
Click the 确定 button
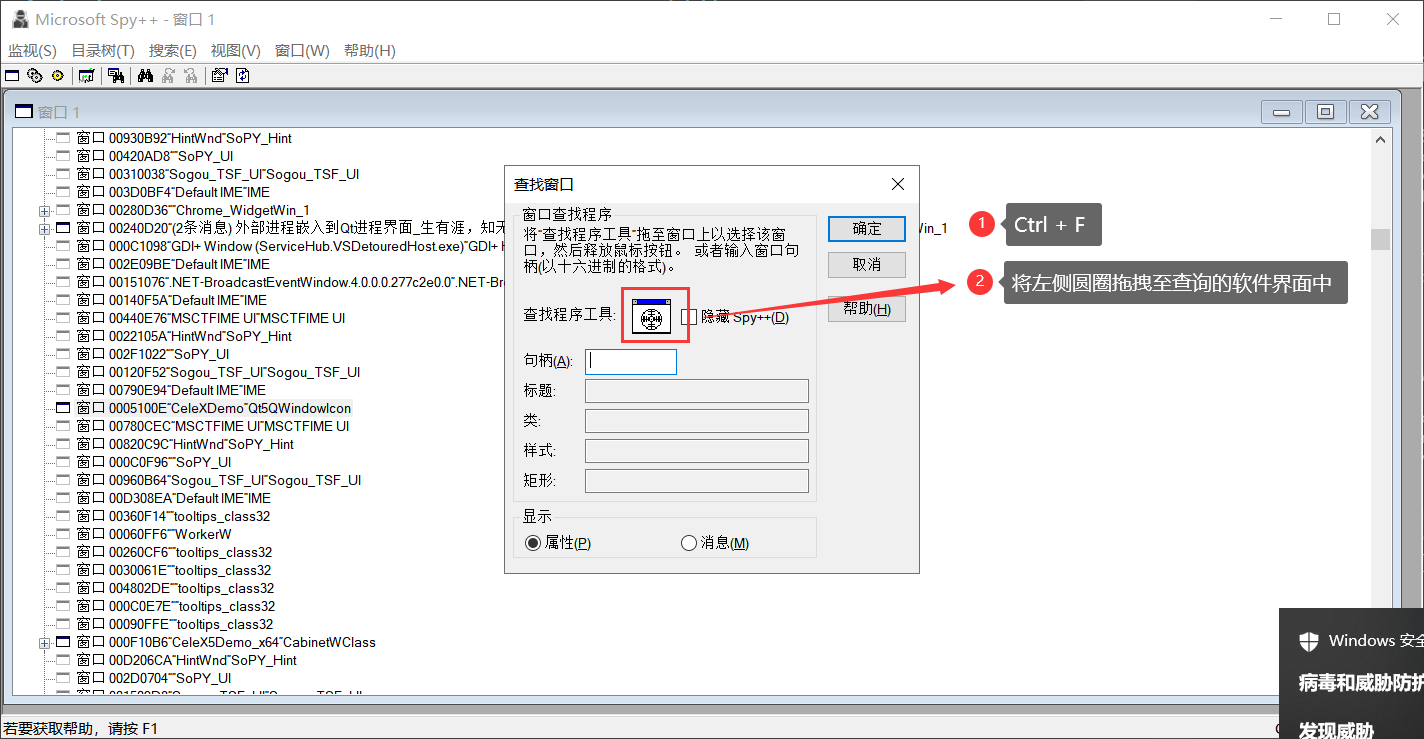click(x=867, y=229)
